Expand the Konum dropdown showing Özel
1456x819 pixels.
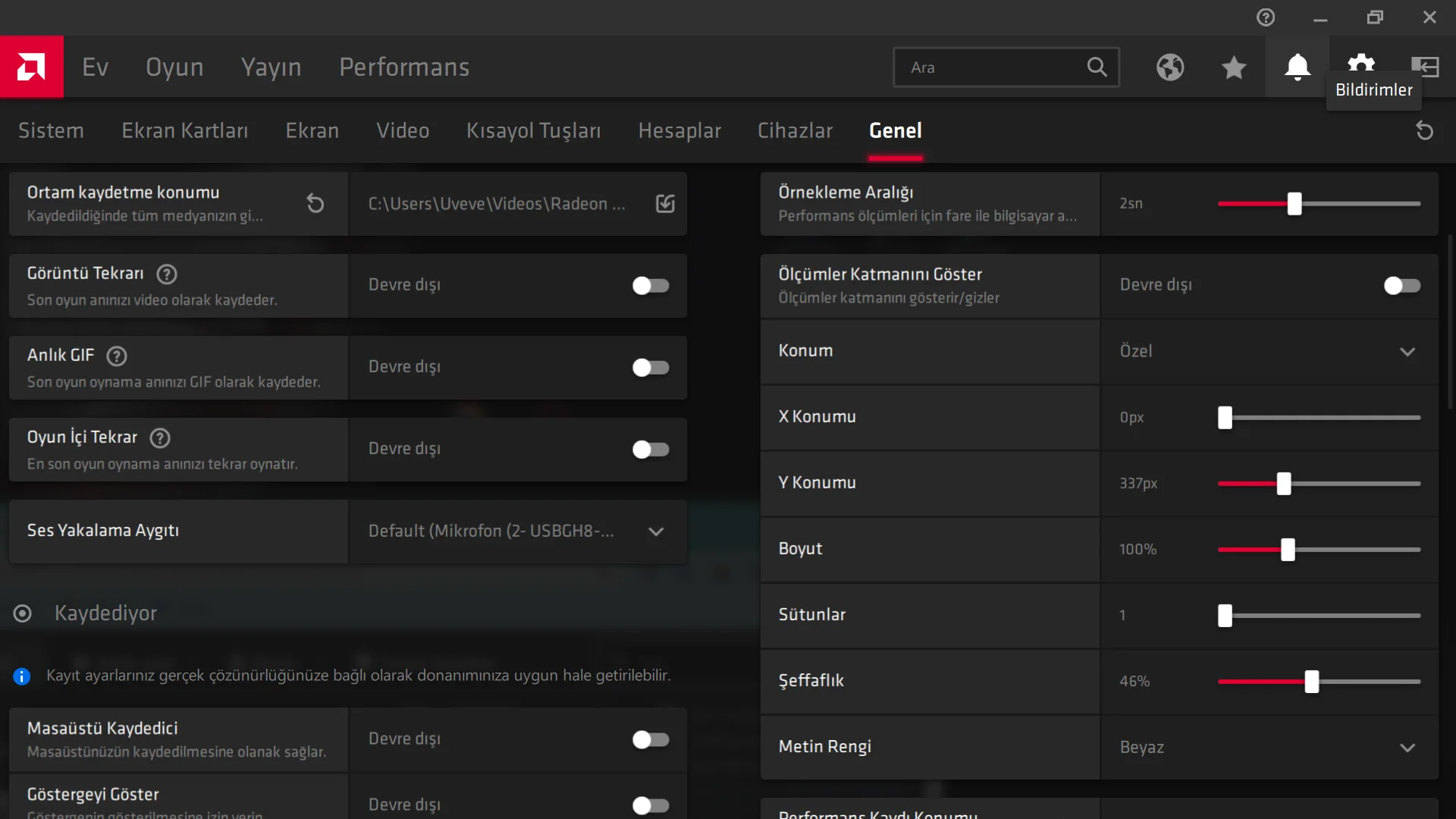pyautogui.click(x=1408, y=351)
